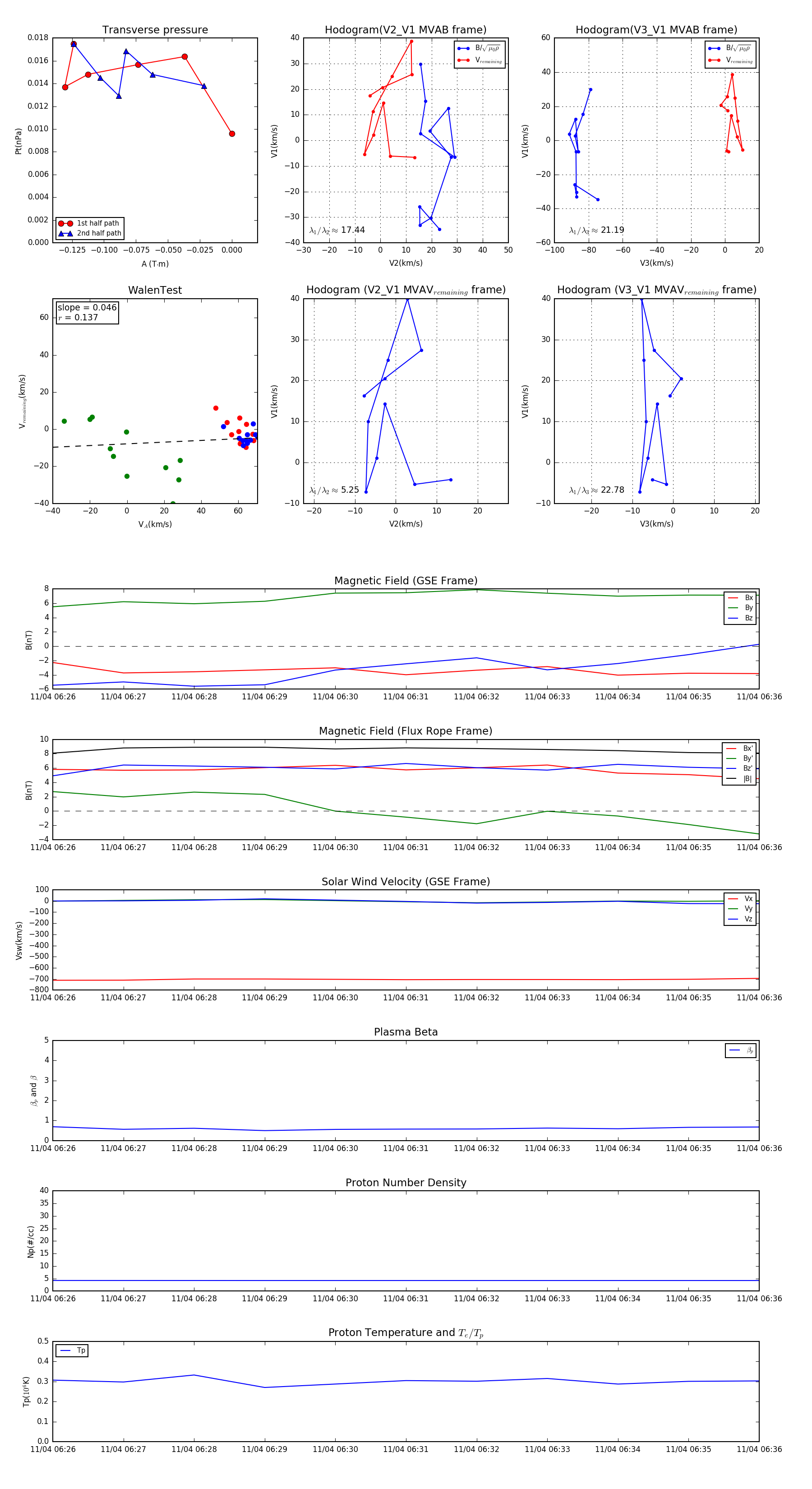The width and height of the screenshot is (812, 1489).
Task: Click the "V_A(km/s)" axis label under WalenTest
Action: point(155,524)
